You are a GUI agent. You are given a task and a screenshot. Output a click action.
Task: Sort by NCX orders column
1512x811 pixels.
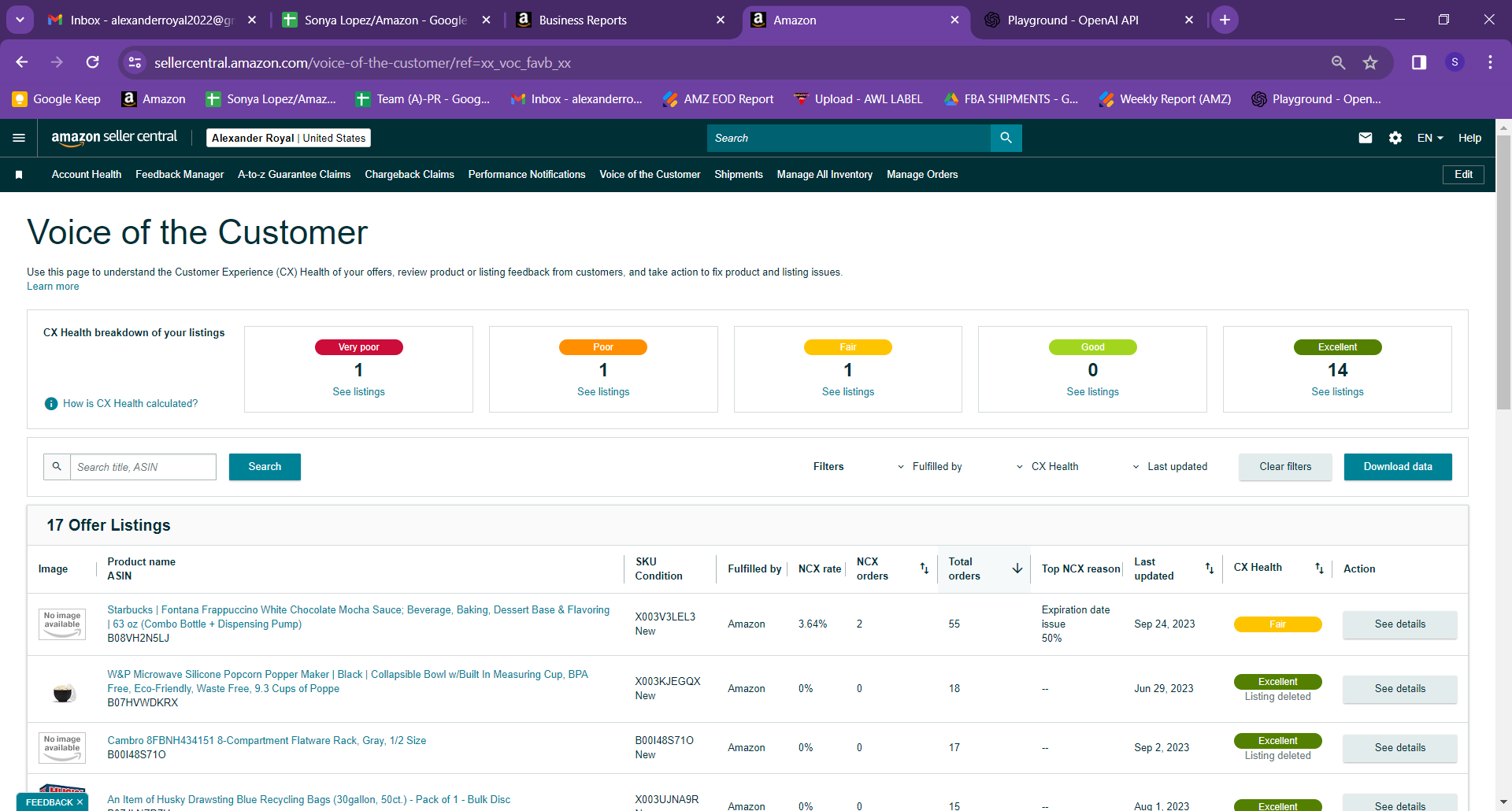click(x=925, y=568)
